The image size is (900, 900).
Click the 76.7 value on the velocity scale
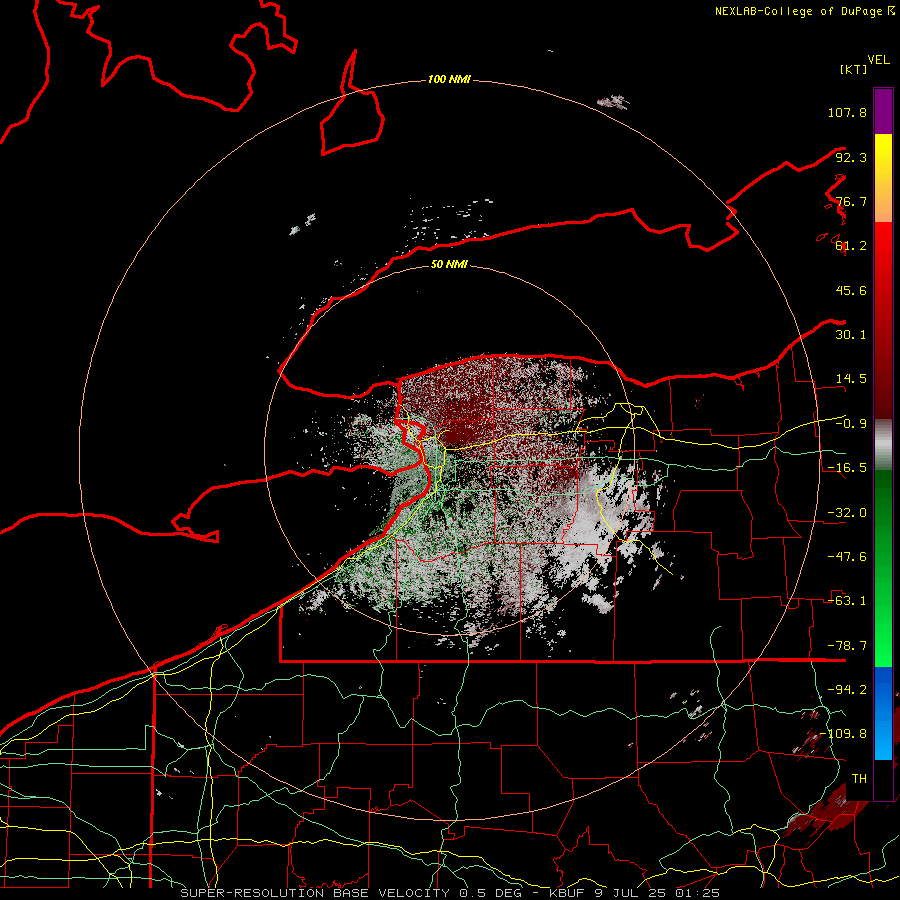[851, 201]
